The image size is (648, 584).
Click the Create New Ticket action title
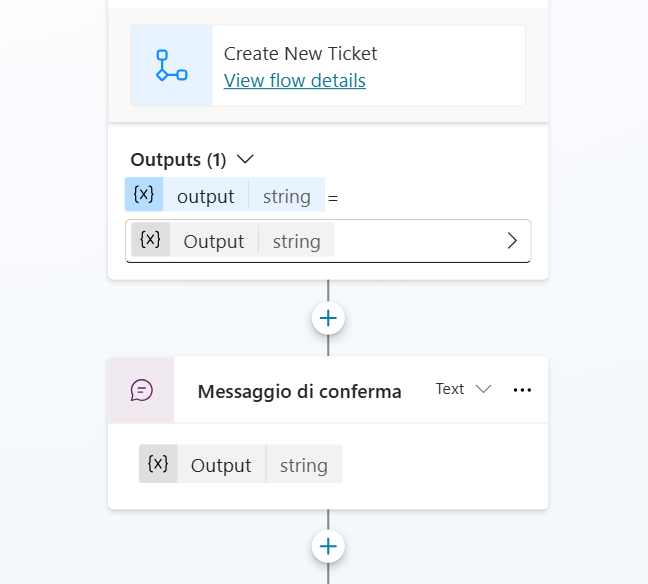click(300, 53)
